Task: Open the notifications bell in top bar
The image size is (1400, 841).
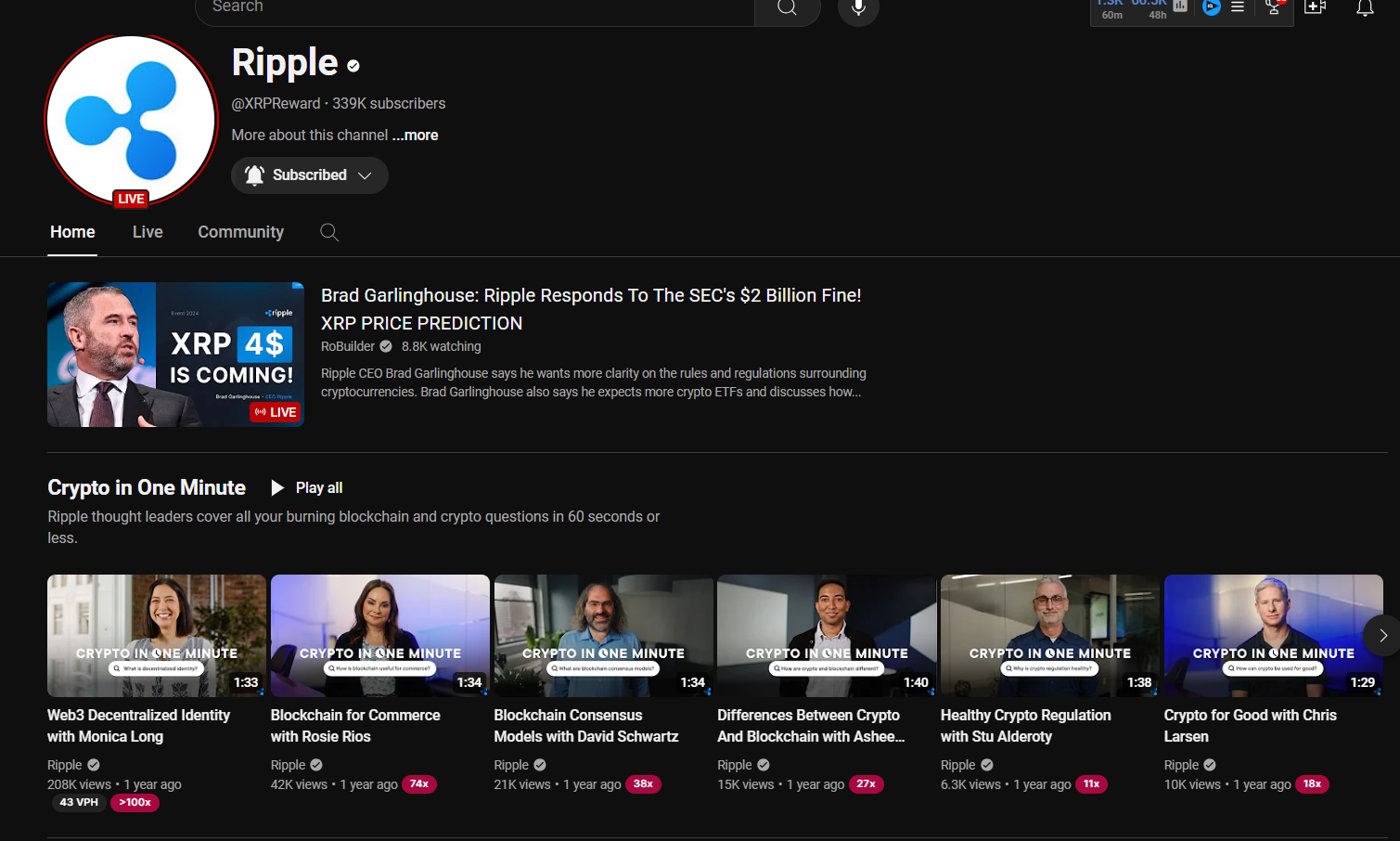Action: (x=1365, y=8)
